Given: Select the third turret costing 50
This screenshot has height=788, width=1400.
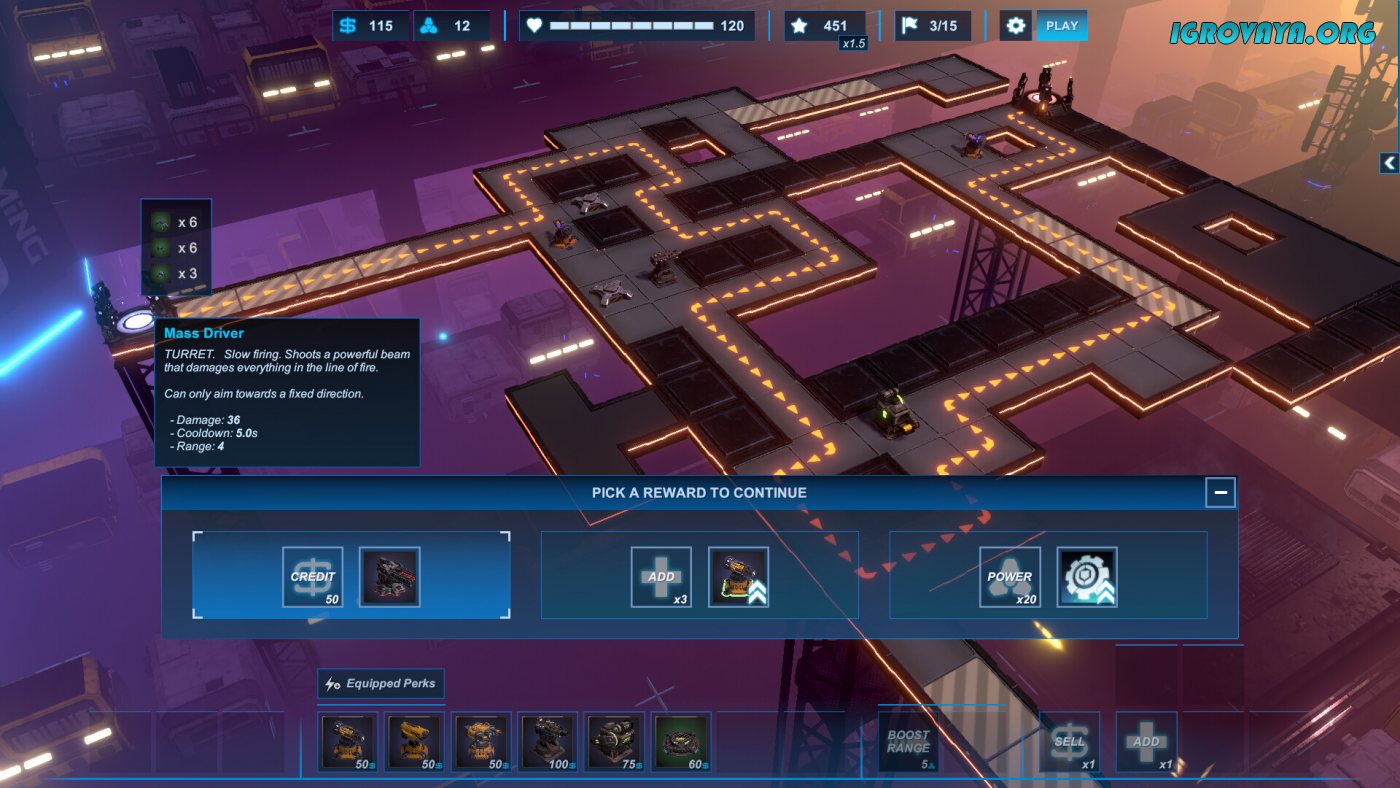Looking at the screenshot, I should point(481,742).
